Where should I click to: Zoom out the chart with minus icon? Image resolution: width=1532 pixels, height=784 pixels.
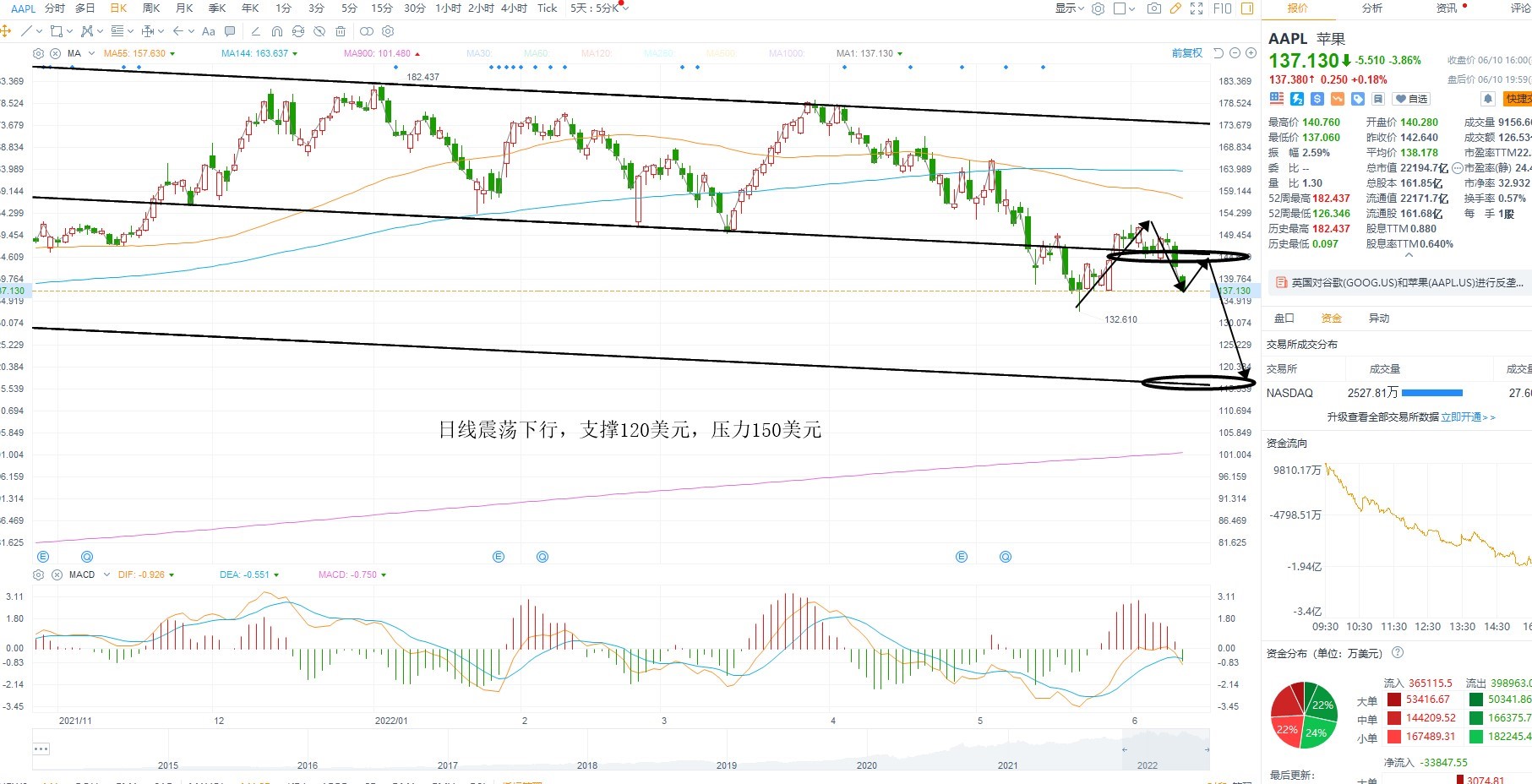click(x=1235, y=53)
